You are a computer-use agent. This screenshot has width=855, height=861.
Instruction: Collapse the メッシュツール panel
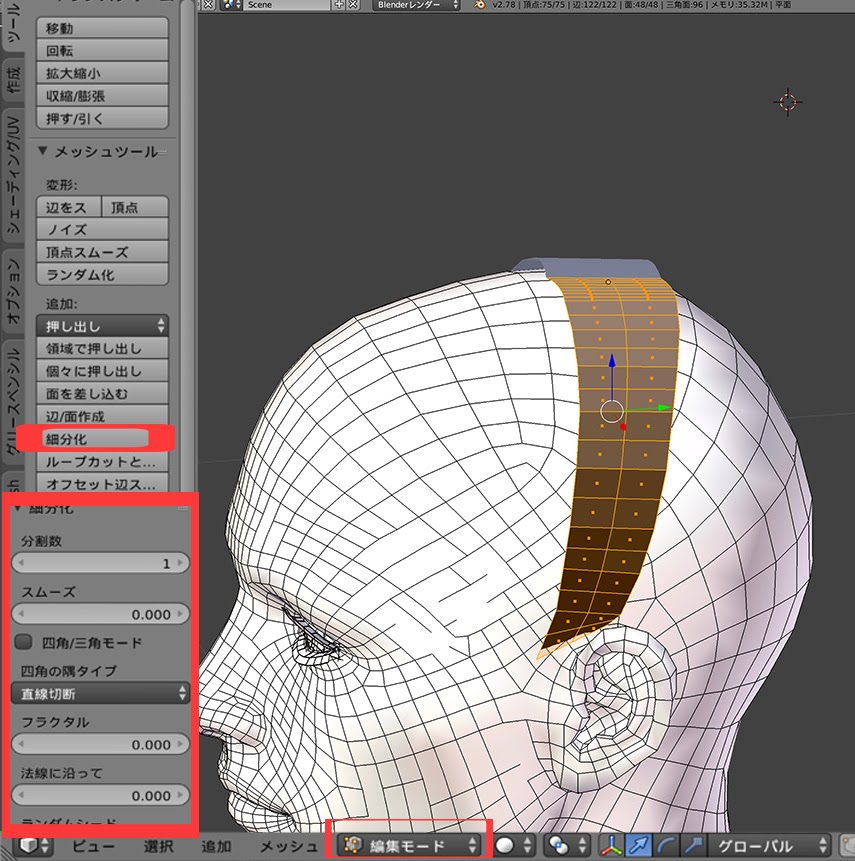point(43,152)
